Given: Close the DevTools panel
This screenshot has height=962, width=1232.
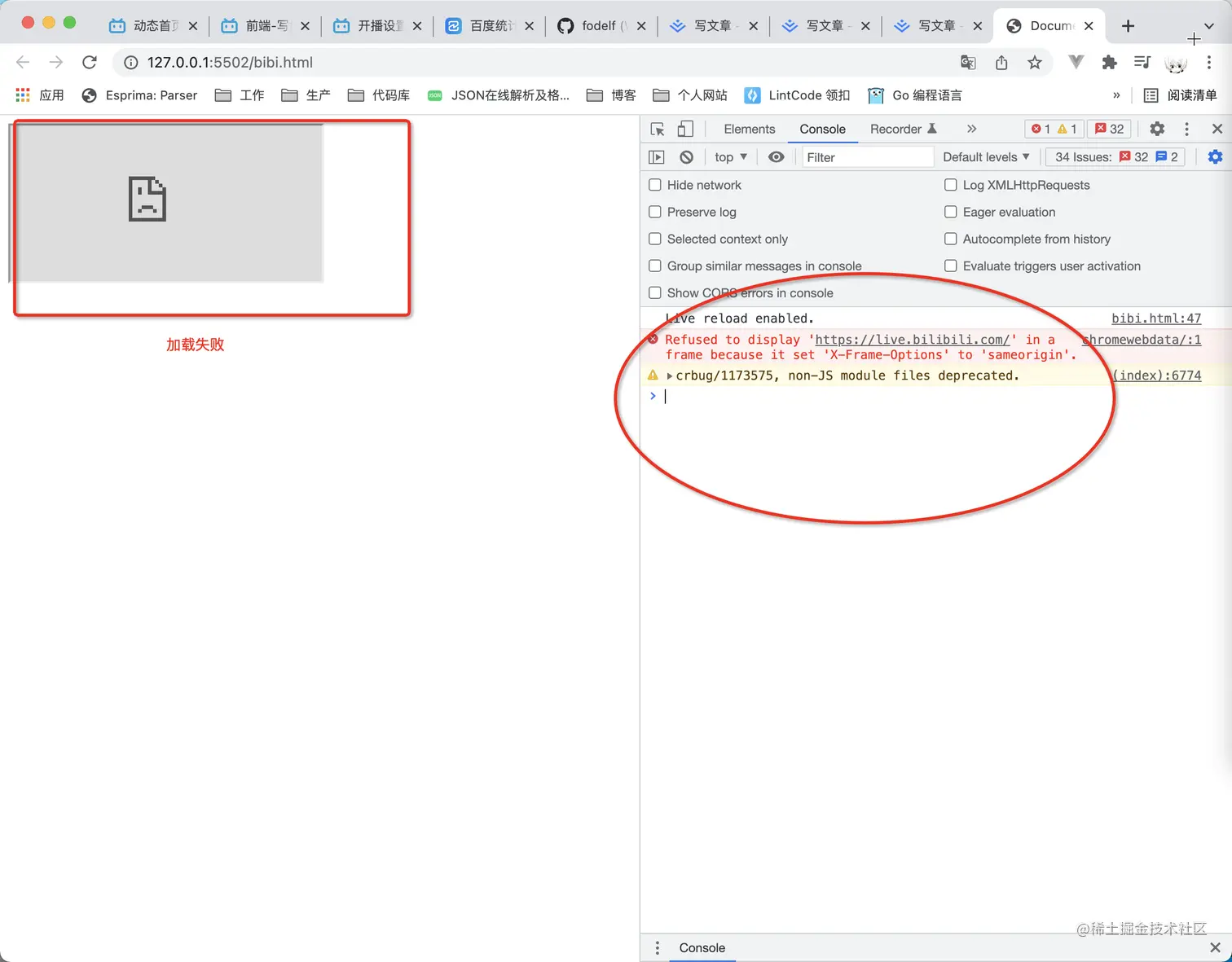Looking at the screenshot, I should [x=1217, y=129].
